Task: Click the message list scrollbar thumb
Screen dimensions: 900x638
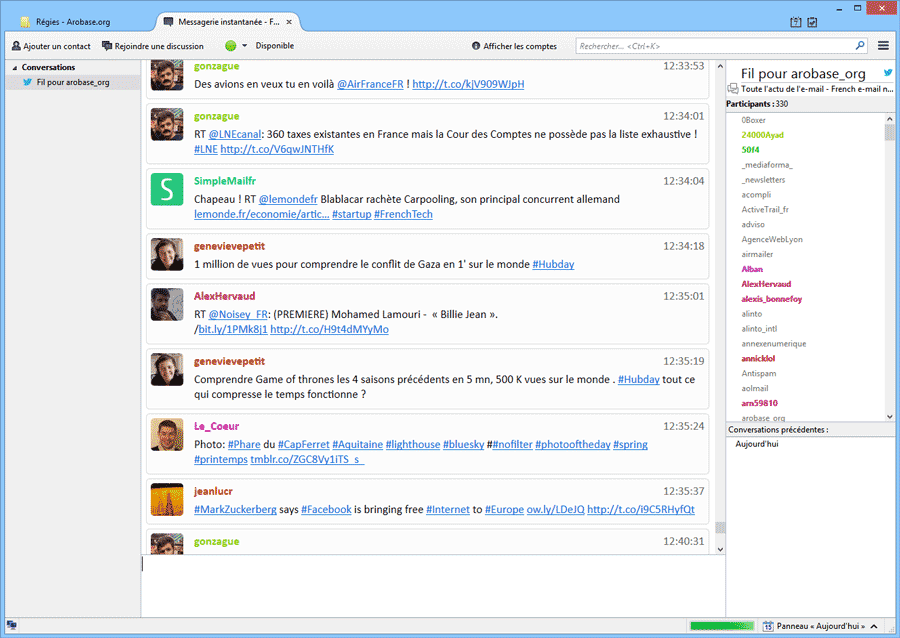Action: pyautogui.click(x=720, y=528)
